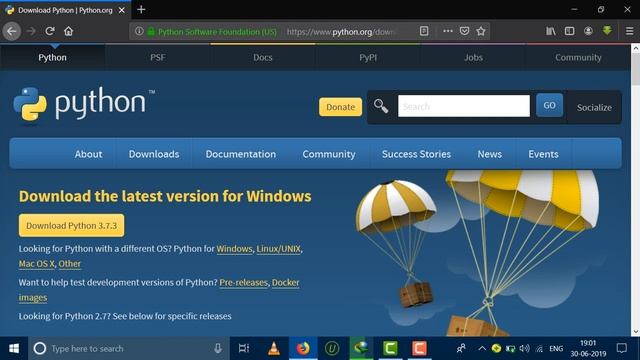Click the taskbar clock and date
The image size is (640, 360).
(x=588, y=348)
